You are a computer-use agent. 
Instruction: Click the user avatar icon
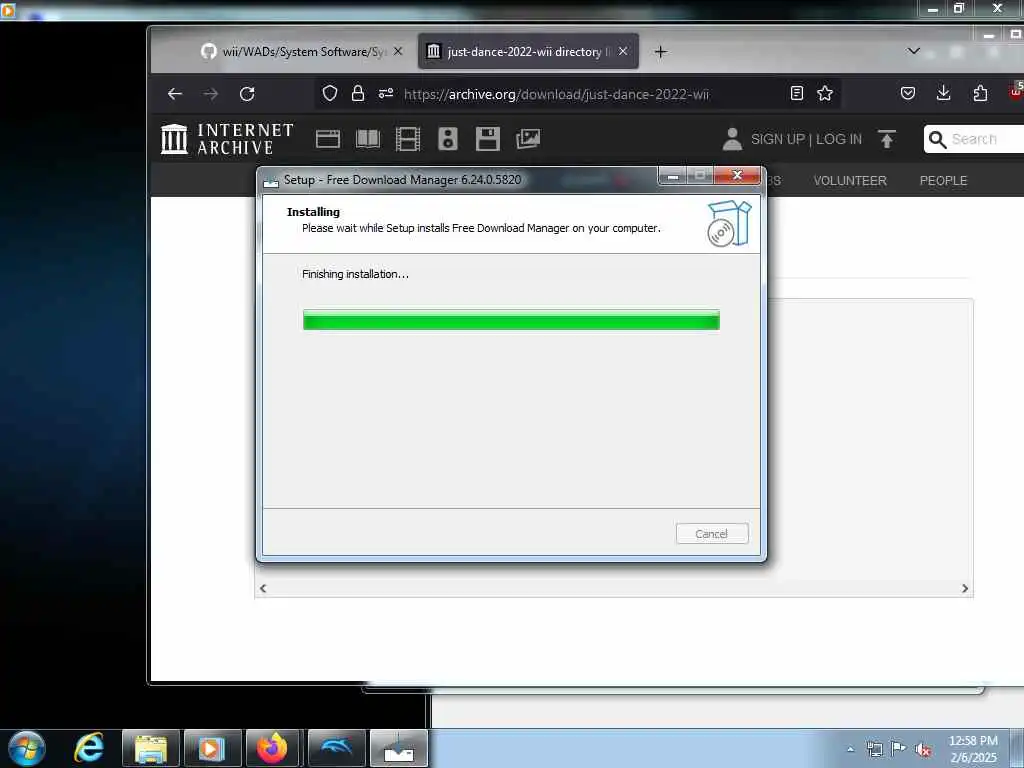pyautogui.click(x=732, y=139)
